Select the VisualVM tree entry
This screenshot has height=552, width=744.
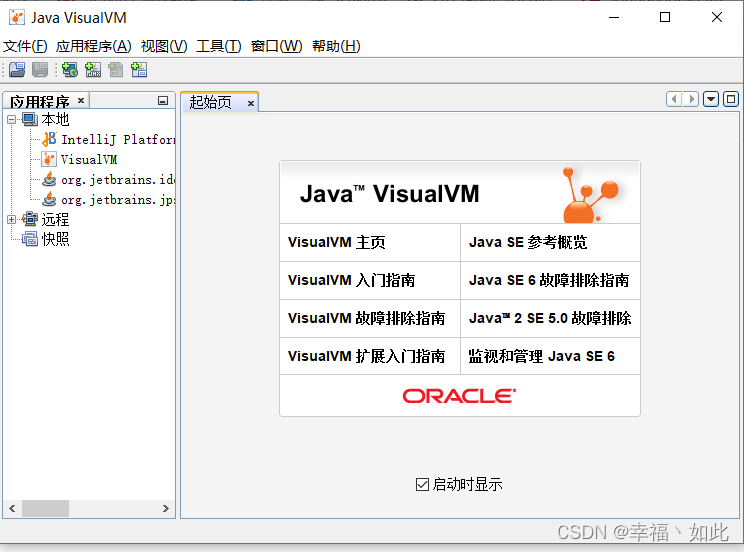[89, 159]
